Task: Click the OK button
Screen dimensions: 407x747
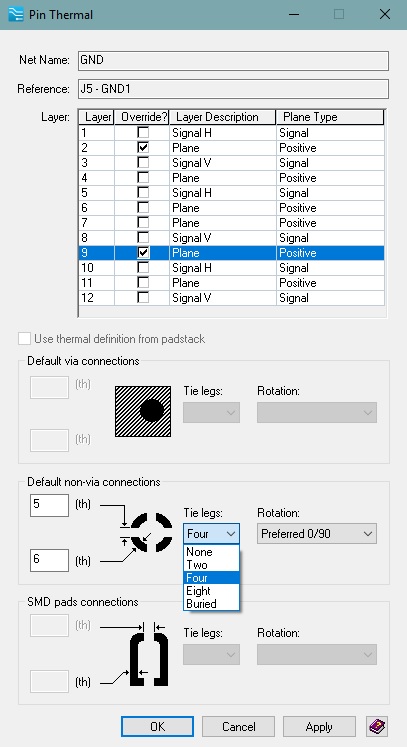Action: (157, 727)
